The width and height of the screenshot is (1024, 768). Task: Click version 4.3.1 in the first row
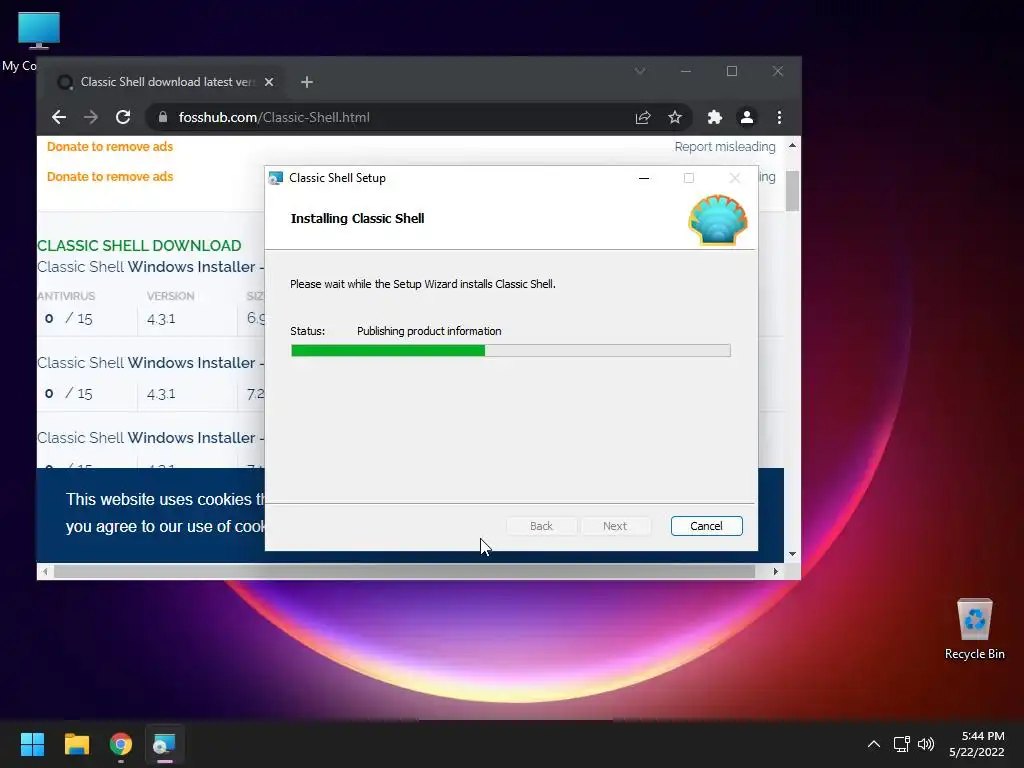coord(161,319)
